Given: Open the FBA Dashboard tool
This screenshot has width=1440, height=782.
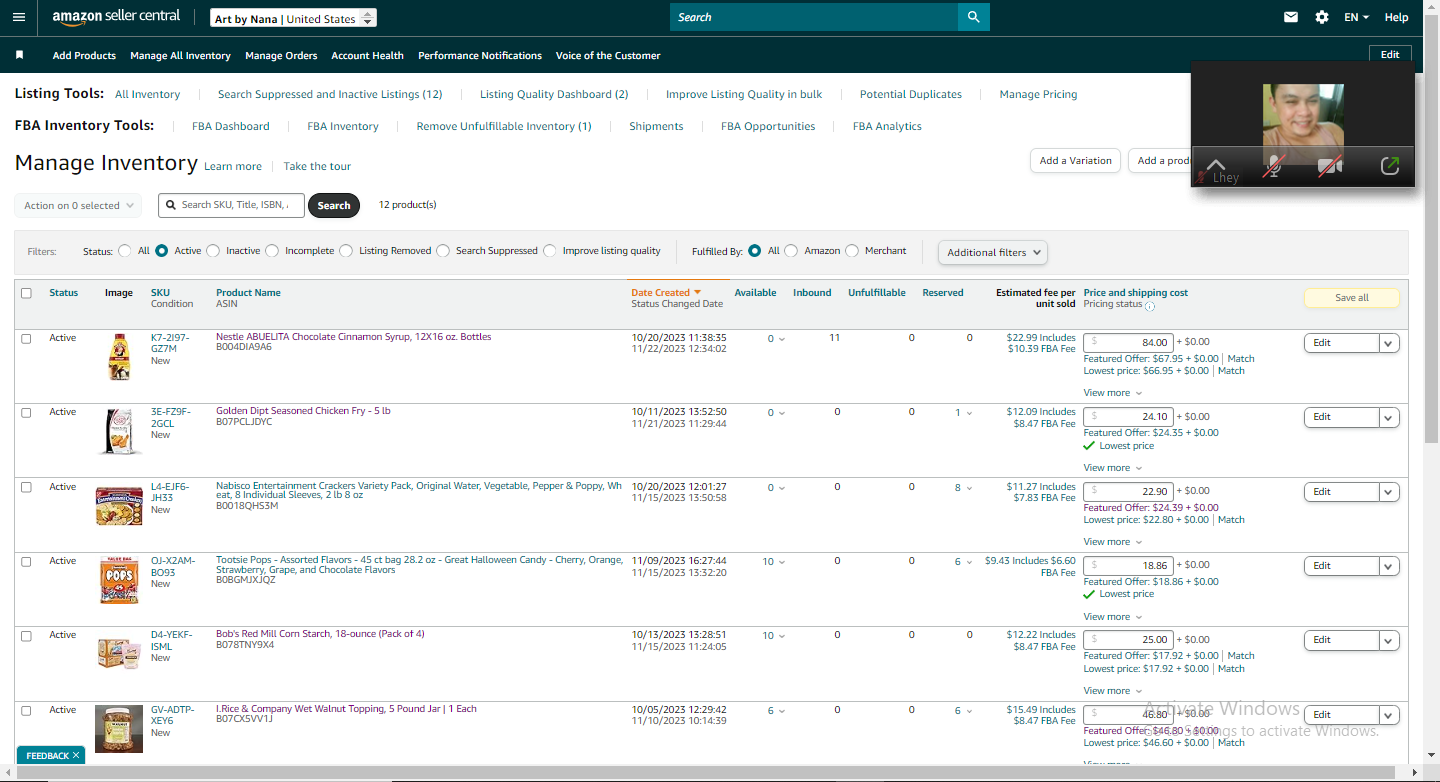Looking at the screenshot, I should 231,126.
